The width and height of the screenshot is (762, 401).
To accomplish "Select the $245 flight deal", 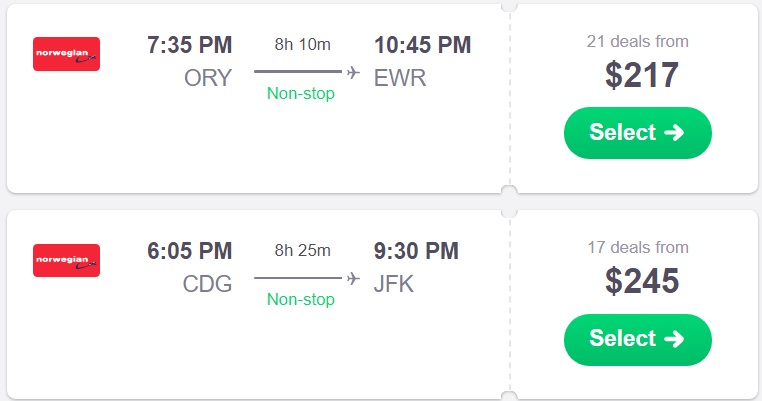I will (x=637, y=339).
